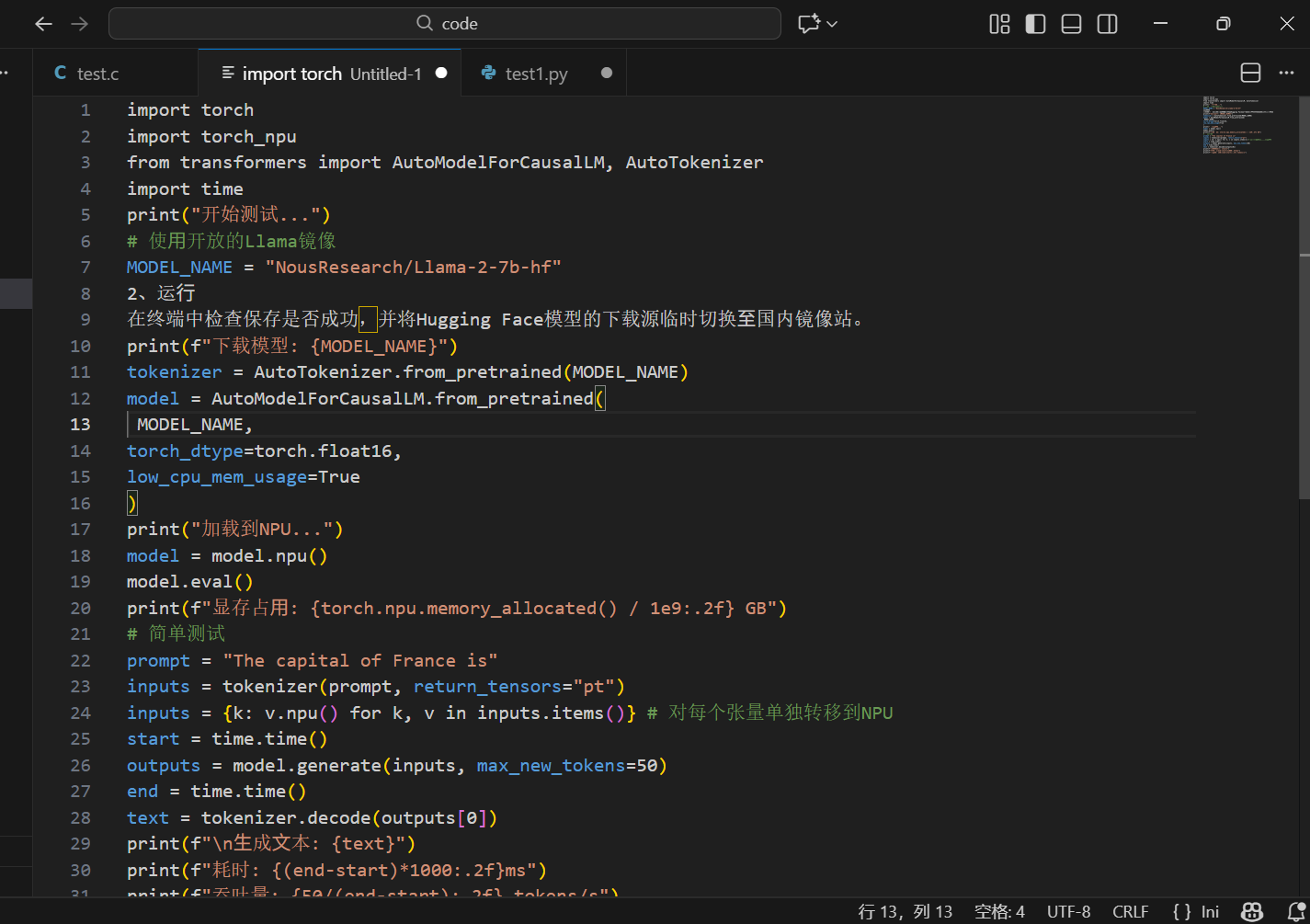This screenshot has width=1310, height=924.
Task: Click 'low_cpu_mem_usage=True' on line 15
Action: coord(244,477)
